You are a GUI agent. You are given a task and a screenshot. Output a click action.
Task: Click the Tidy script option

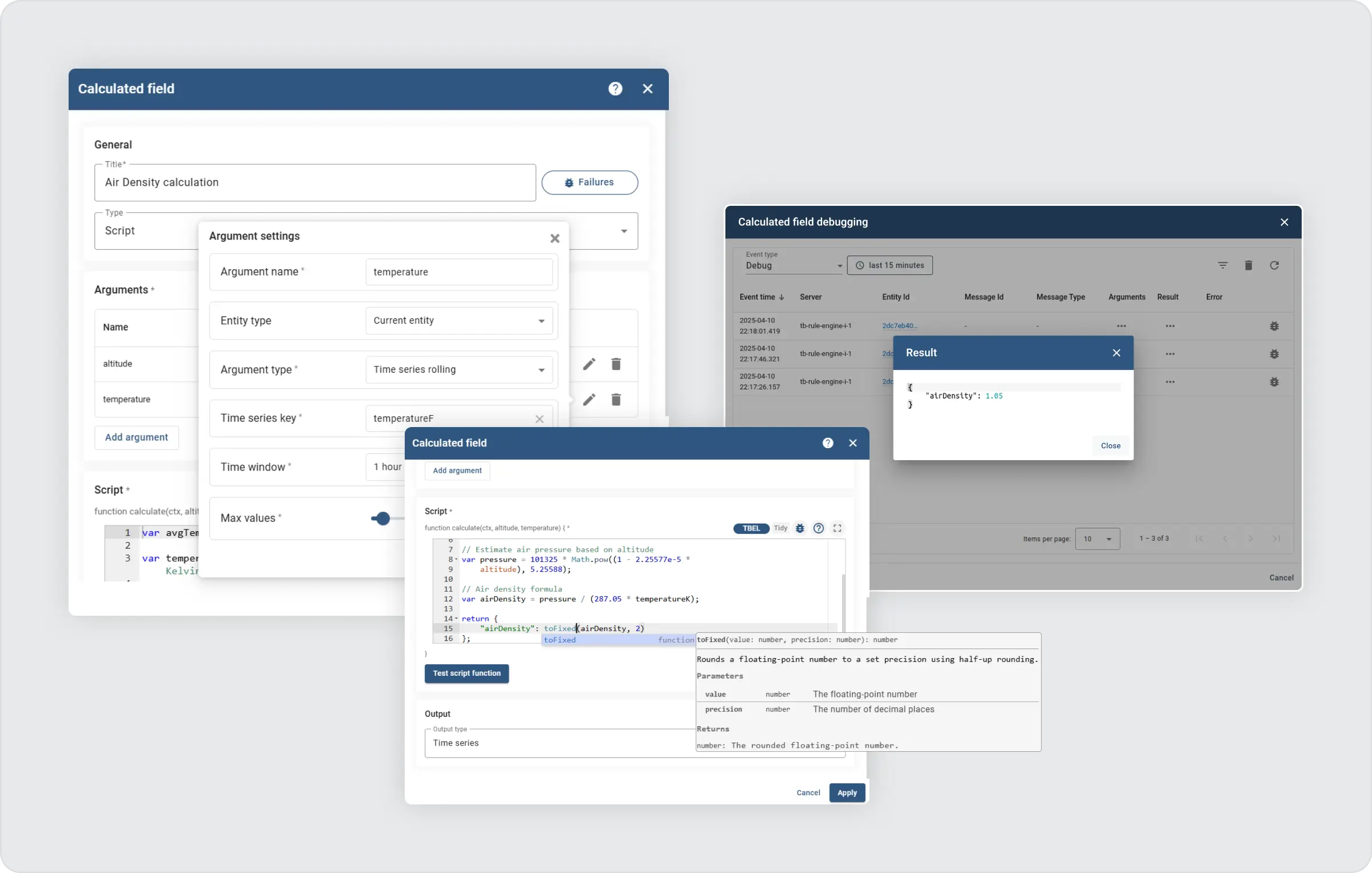pyautogui.click(x=780, y=528)
